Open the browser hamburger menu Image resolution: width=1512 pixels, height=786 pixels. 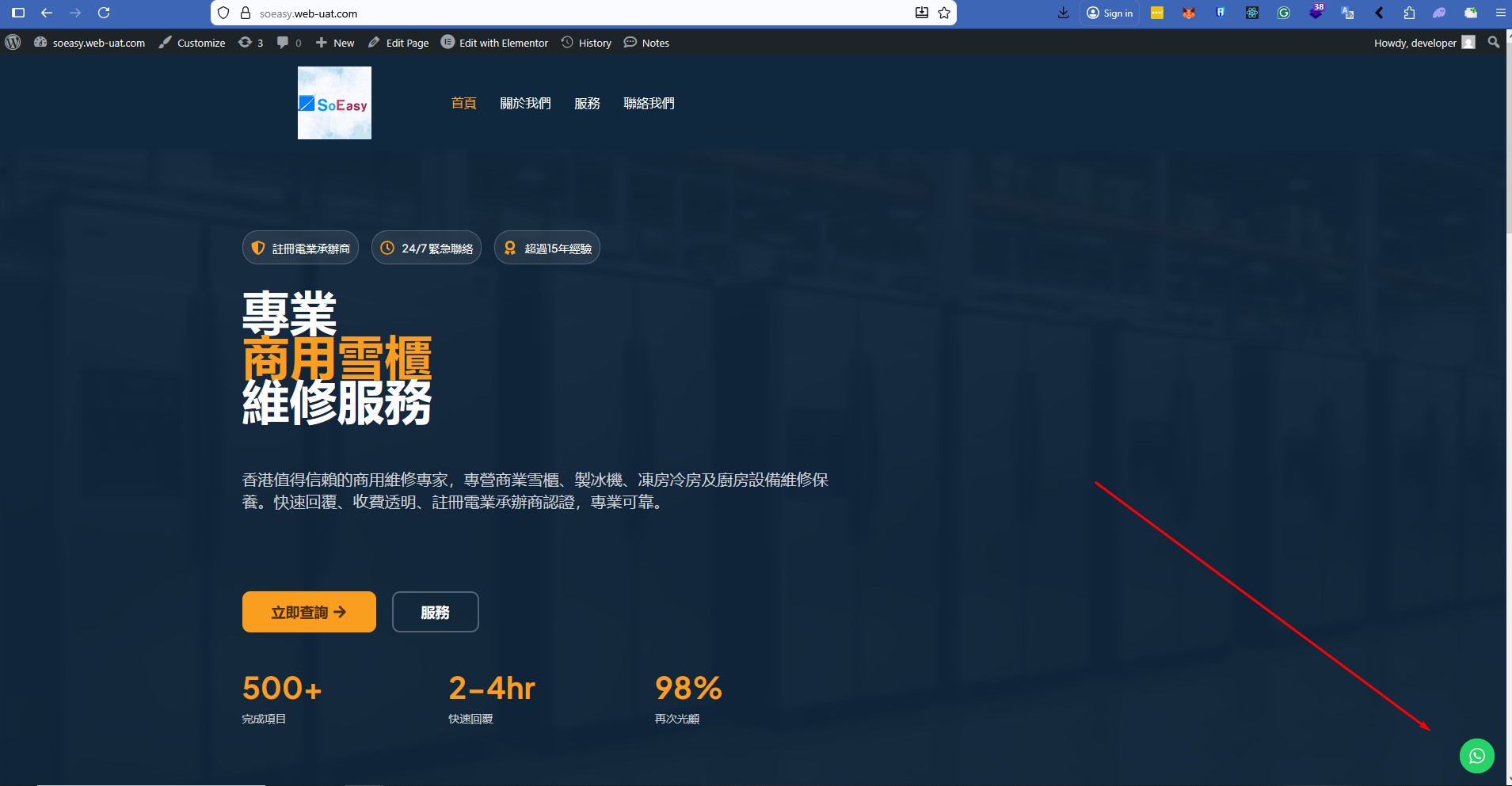(x=1499, y=13)
